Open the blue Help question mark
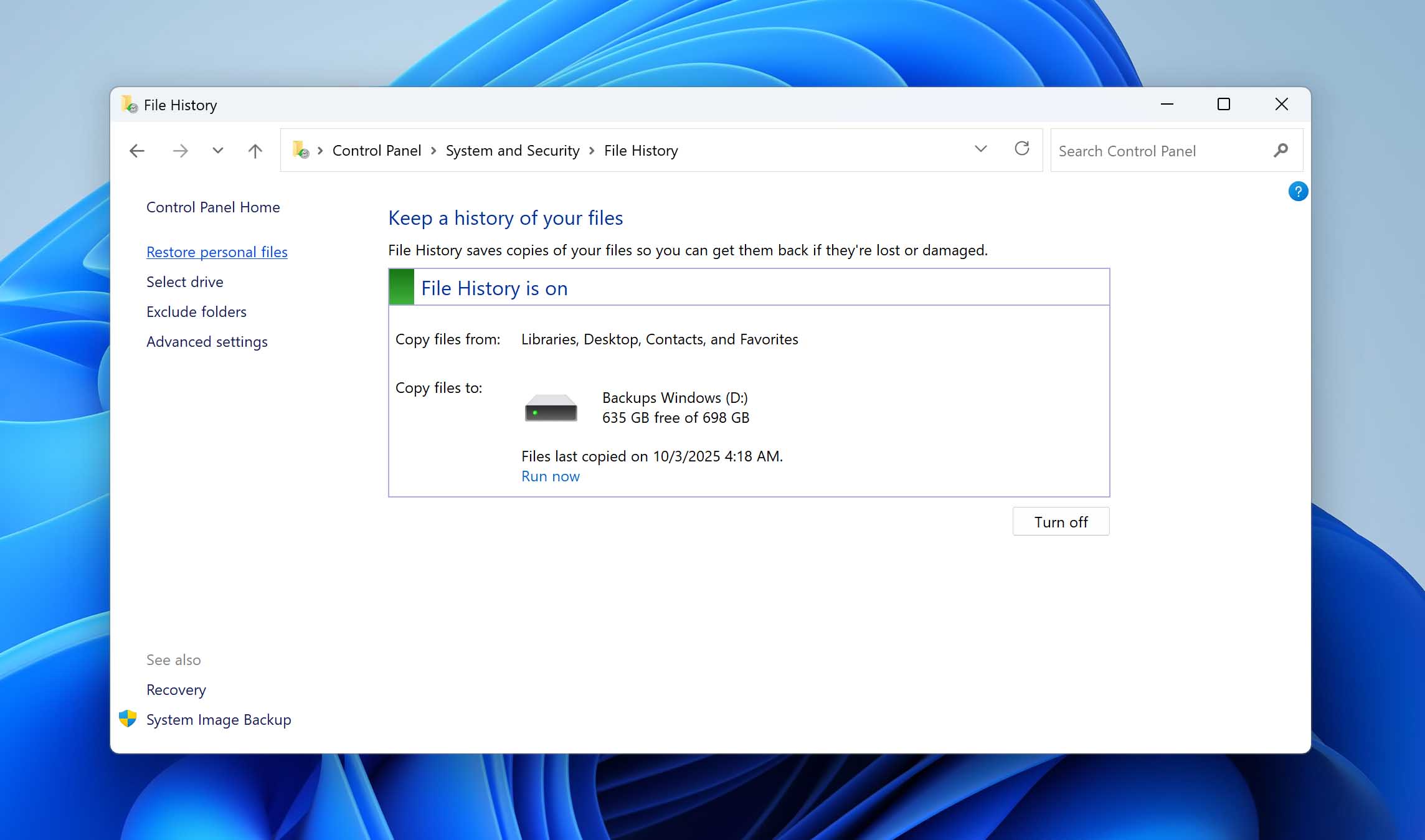The width and height of the screenshot is (1425, 840). (1298, 191)
